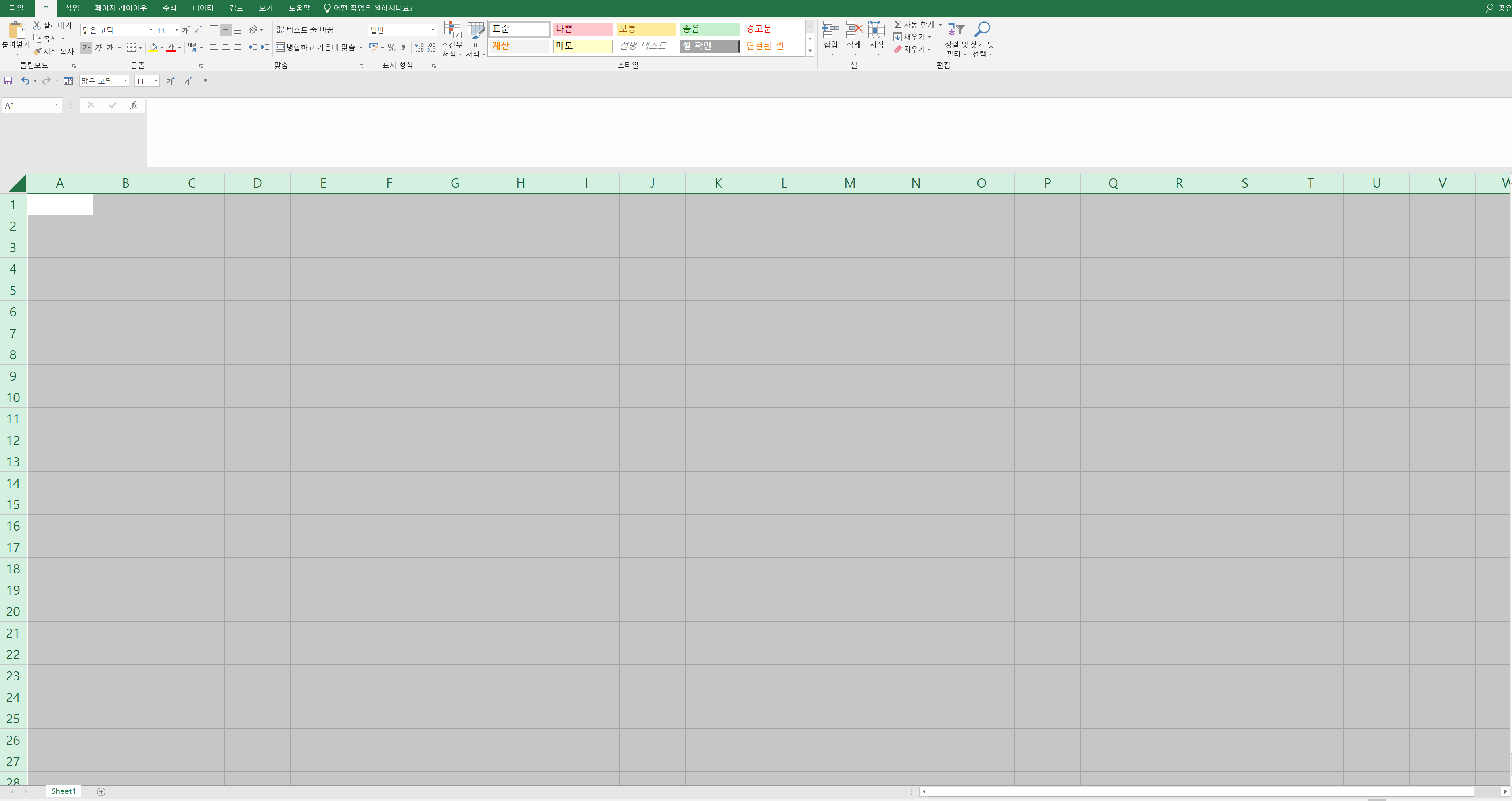The image size is (1512, 801).
Task: Click the Format Painter (서식 복사) brush icon
Action: click(x=38, y=52)
